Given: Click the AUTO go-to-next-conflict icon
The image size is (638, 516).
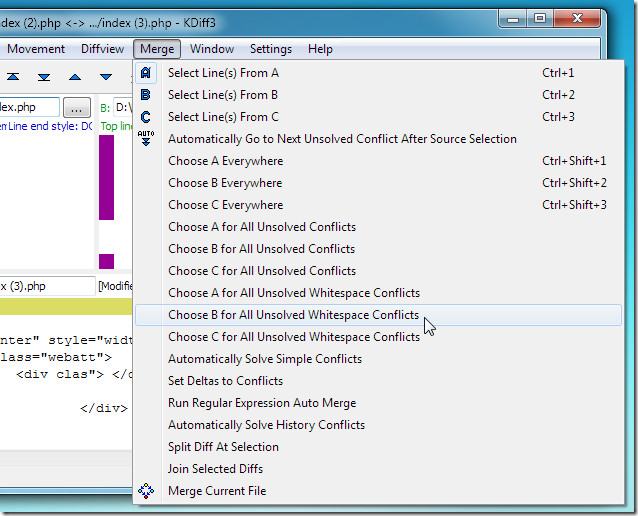Looking at the screenshot, I should click(x=146, y=138).
